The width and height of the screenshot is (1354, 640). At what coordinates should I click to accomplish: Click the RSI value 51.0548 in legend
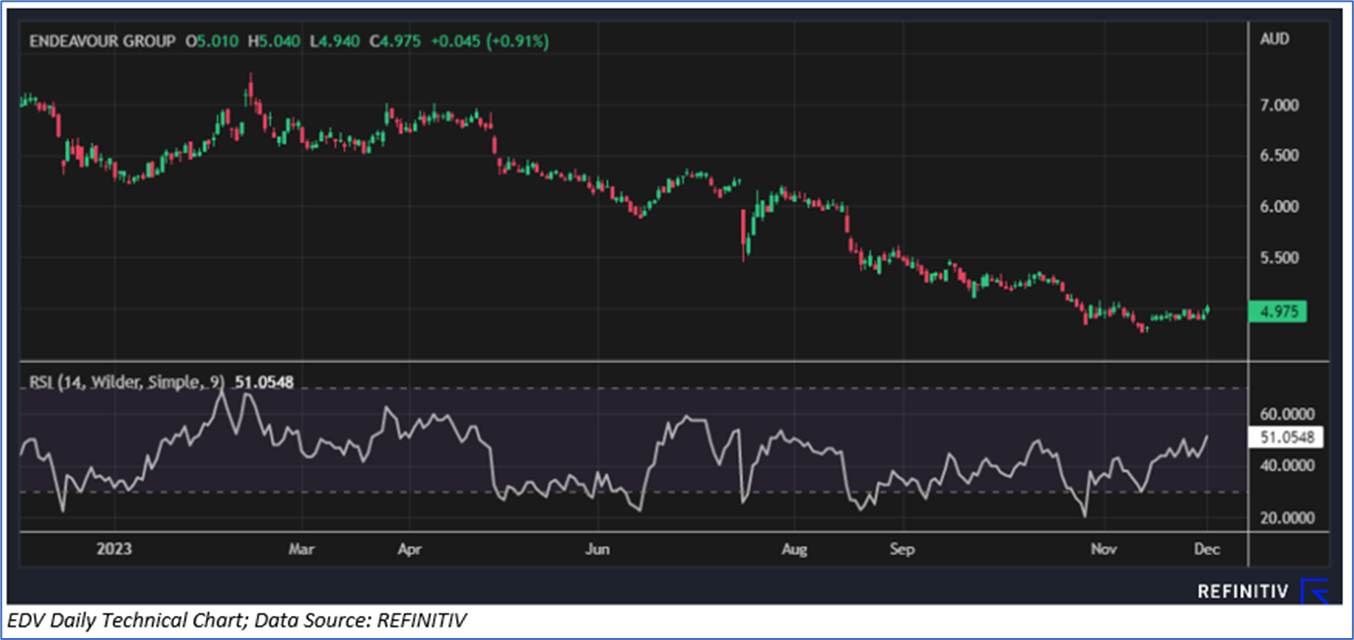point(264,381)
